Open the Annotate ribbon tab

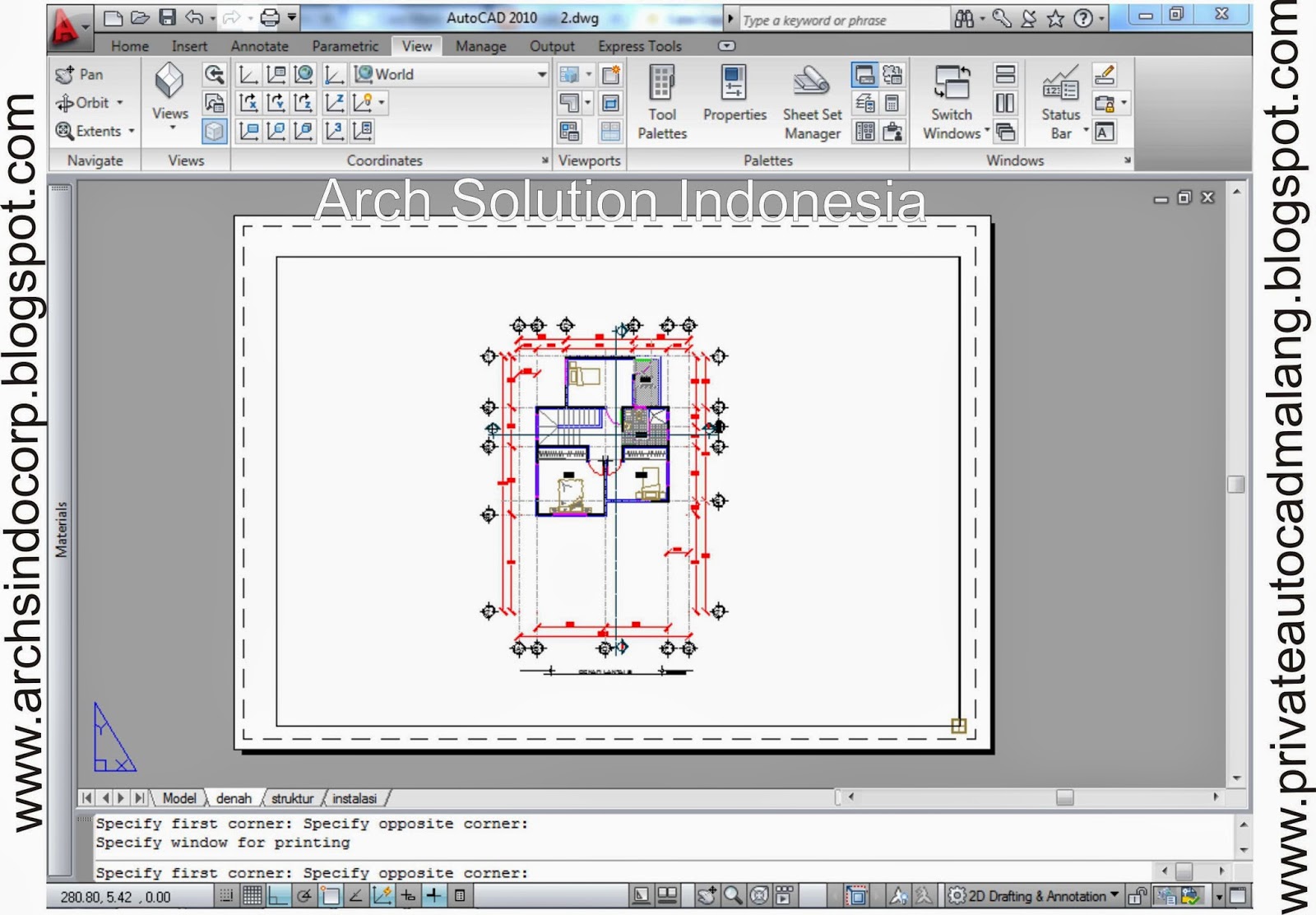pyautogui.click(x=259, y=46)
